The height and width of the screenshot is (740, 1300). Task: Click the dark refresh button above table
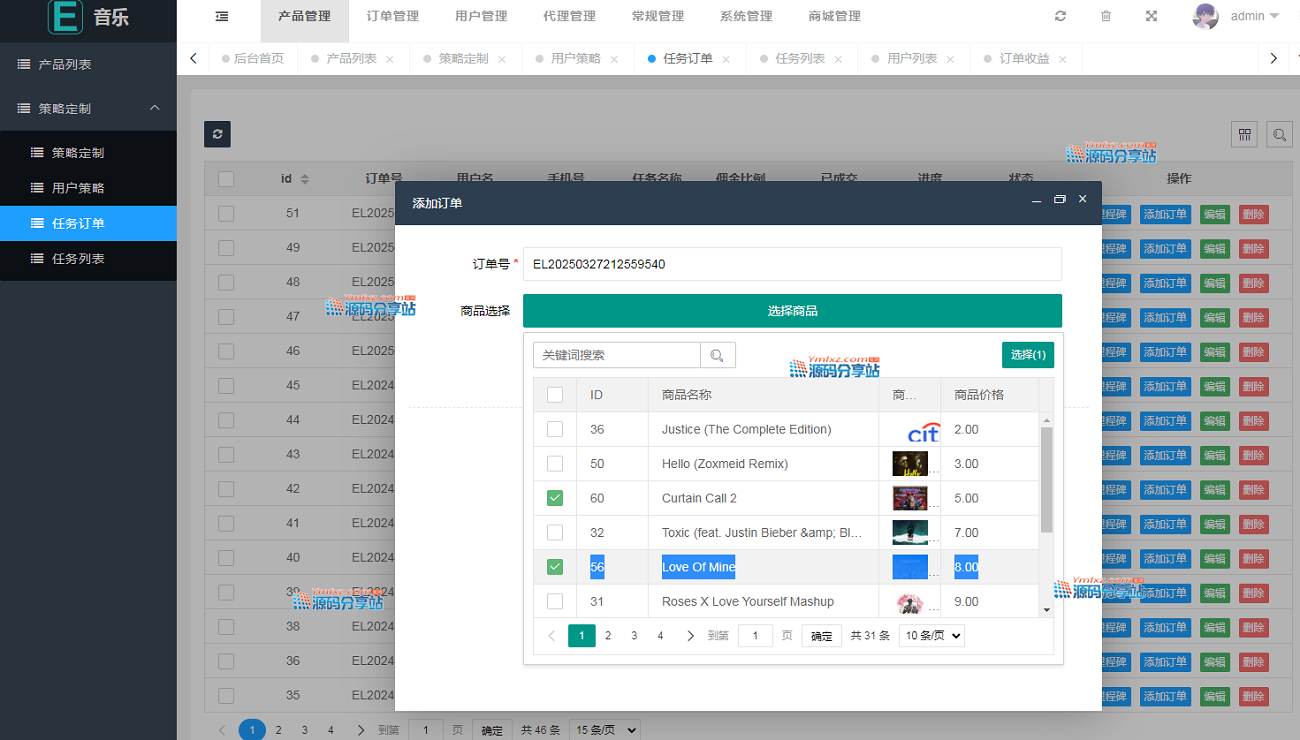point(217,135)
